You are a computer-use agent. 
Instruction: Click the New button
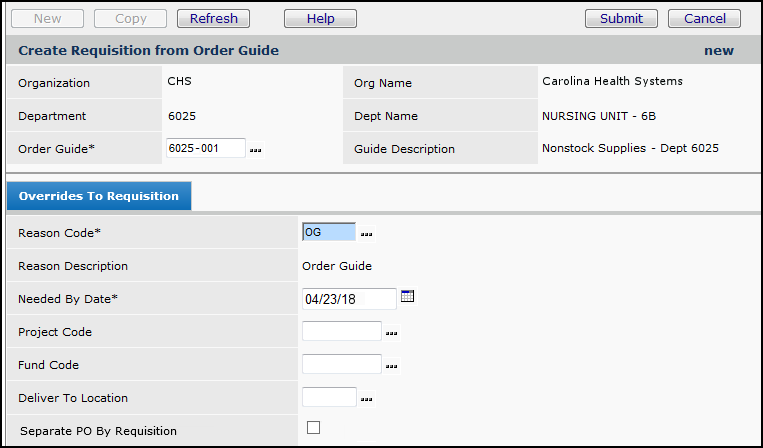click(x=47, y=18)
